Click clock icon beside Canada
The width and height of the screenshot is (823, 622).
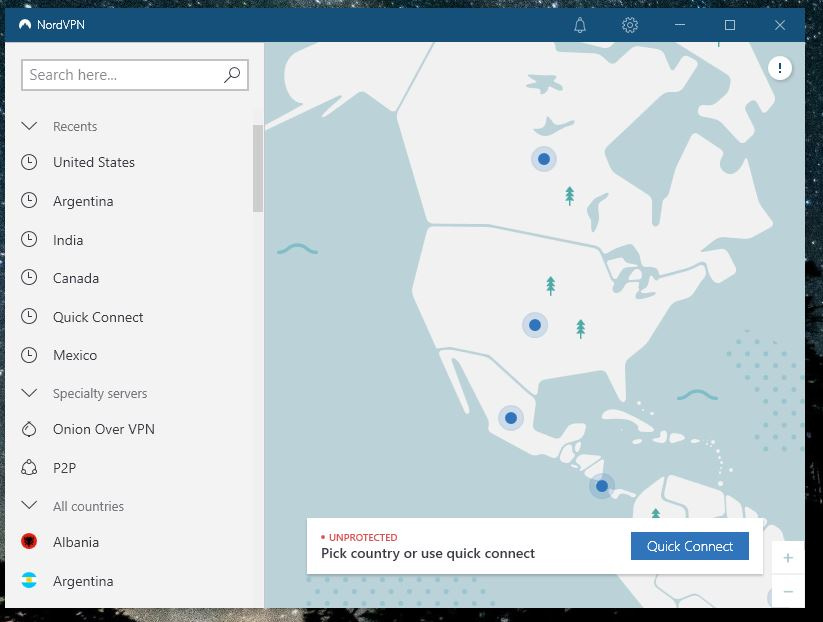[29, 278]
